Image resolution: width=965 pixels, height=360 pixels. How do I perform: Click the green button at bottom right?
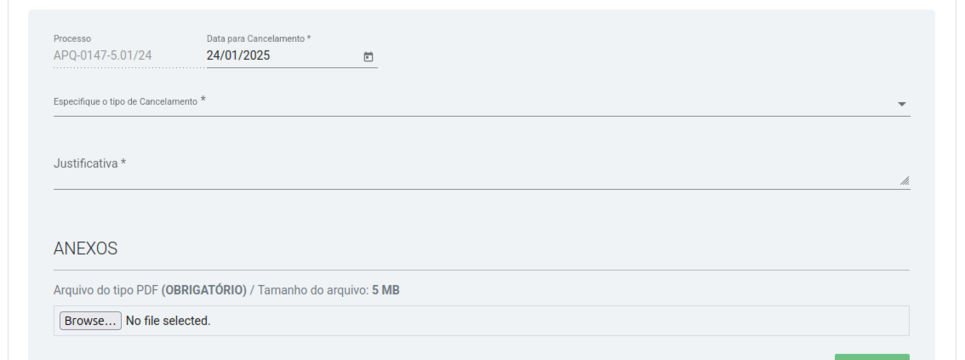click(x=871, y=357)
